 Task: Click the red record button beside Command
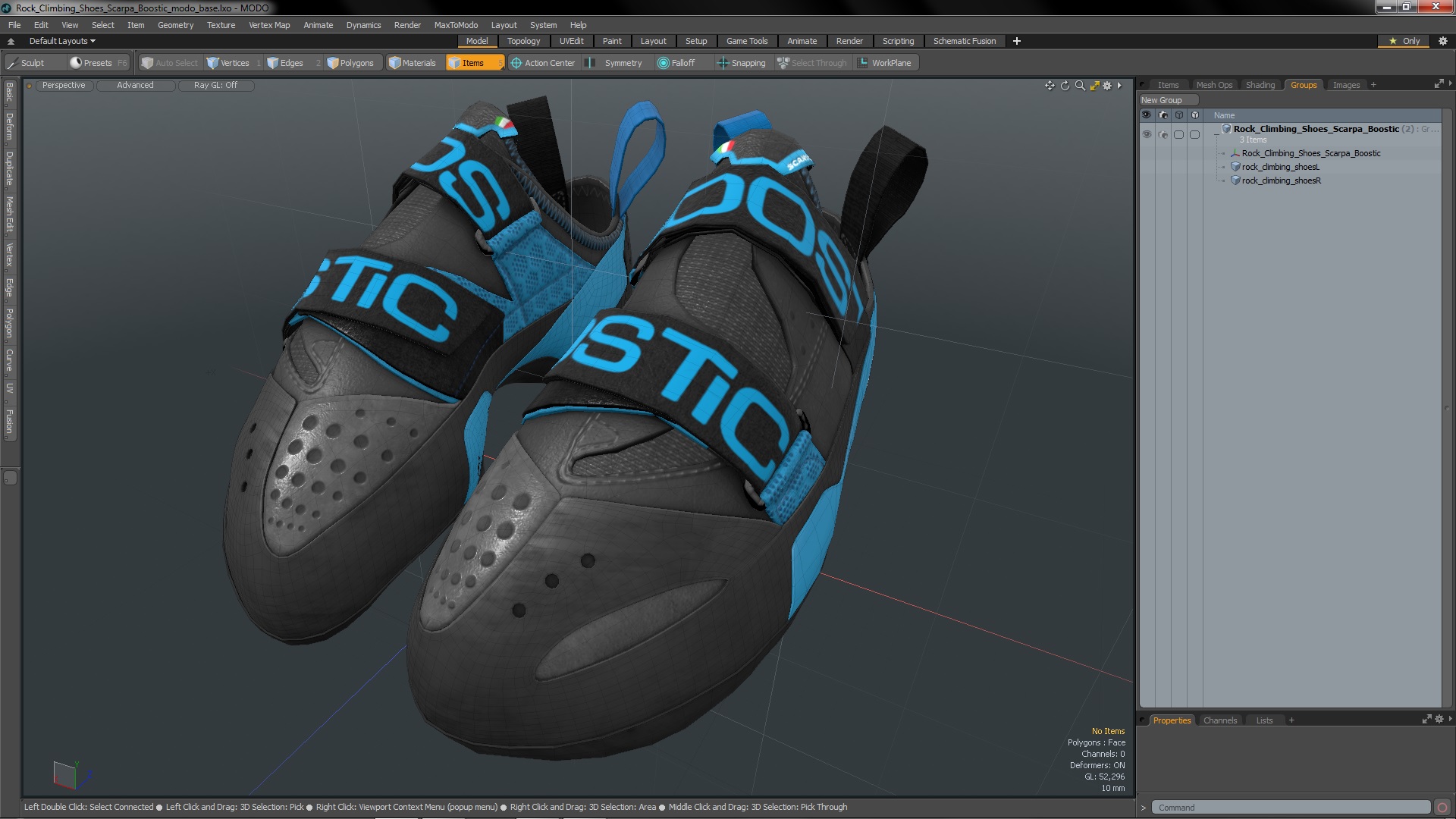(1442, 808)
